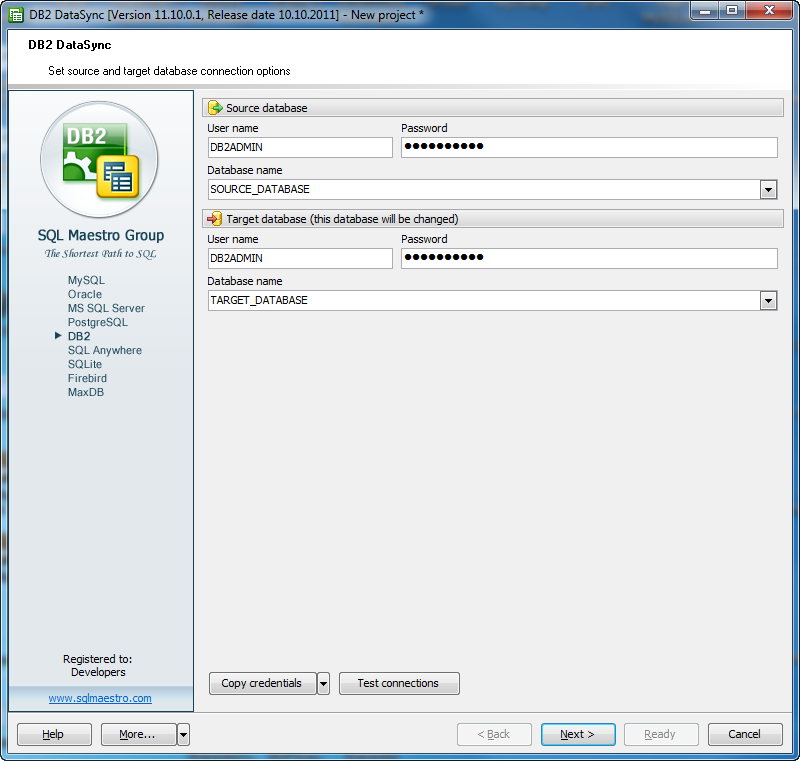Image resolution: width=800 pixels, height=761 pixels.
Task: Open the Target database name dropdown
Action: pyautogui.click(x=769, y=300)
